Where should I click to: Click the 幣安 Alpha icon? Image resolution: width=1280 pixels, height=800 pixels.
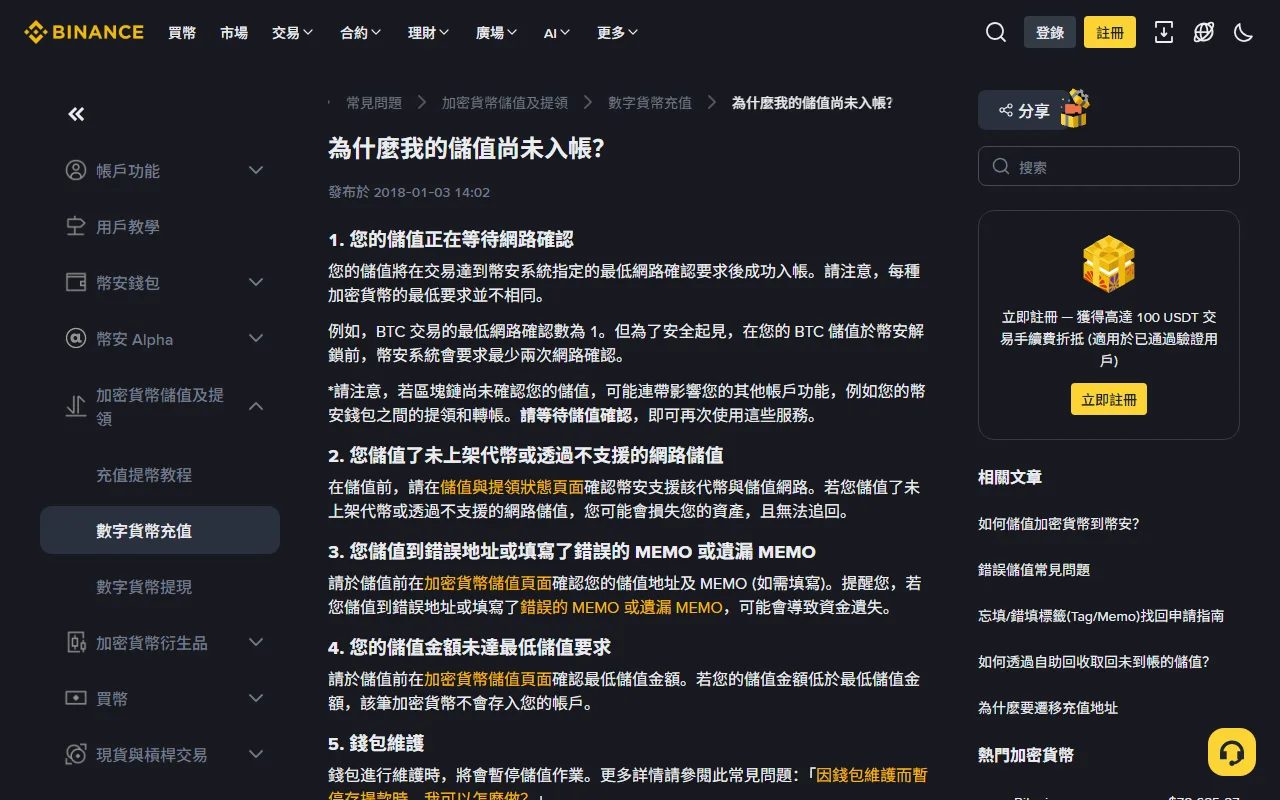[x=76, y=338]
